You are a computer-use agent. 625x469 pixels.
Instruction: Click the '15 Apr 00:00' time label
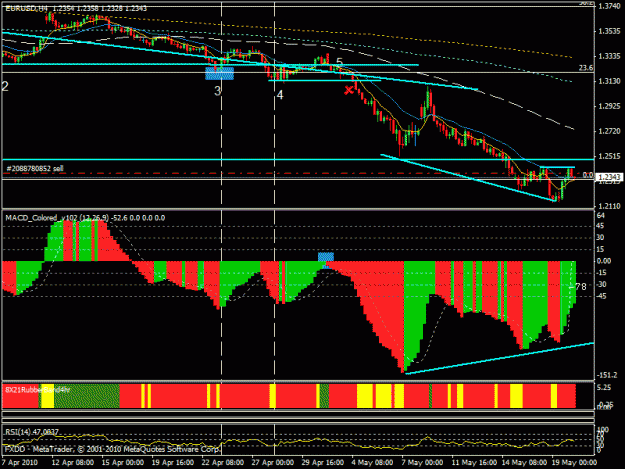point(122,463)
